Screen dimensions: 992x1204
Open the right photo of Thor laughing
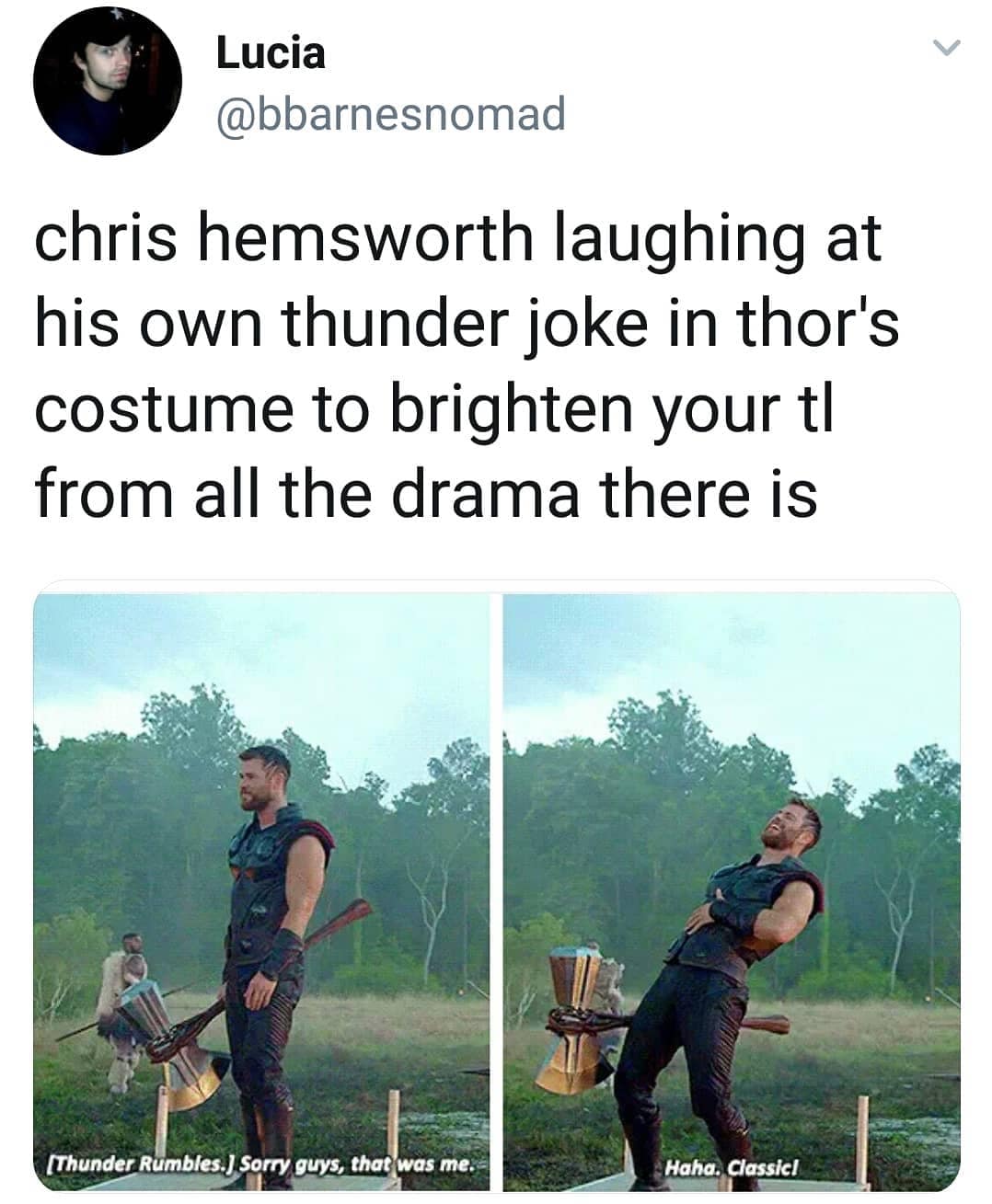(732, 891)
